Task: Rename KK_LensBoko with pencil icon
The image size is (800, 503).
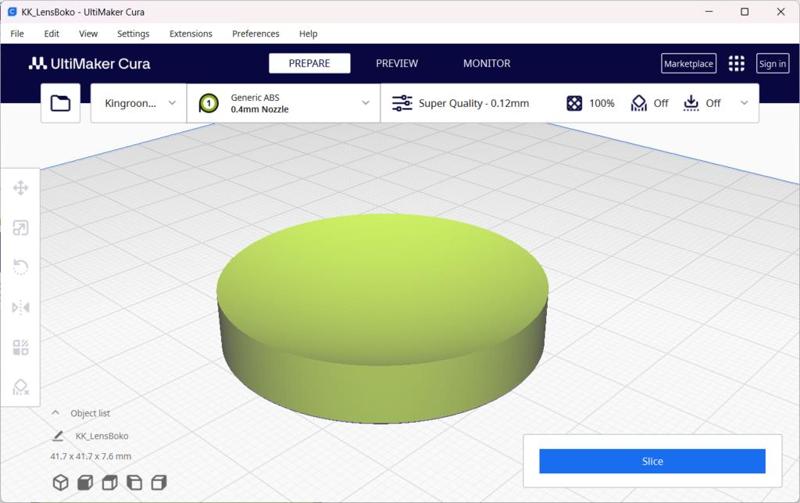Action: tap(58, 436)
